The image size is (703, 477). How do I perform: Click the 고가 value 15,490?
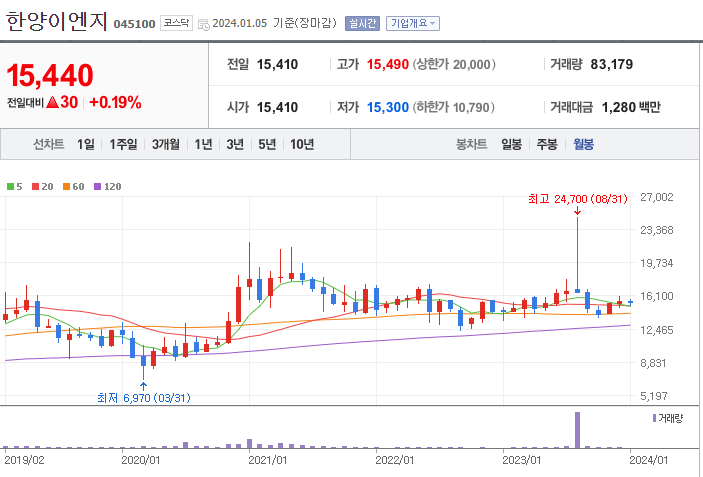pyautogui.click(x=388, y=65)
